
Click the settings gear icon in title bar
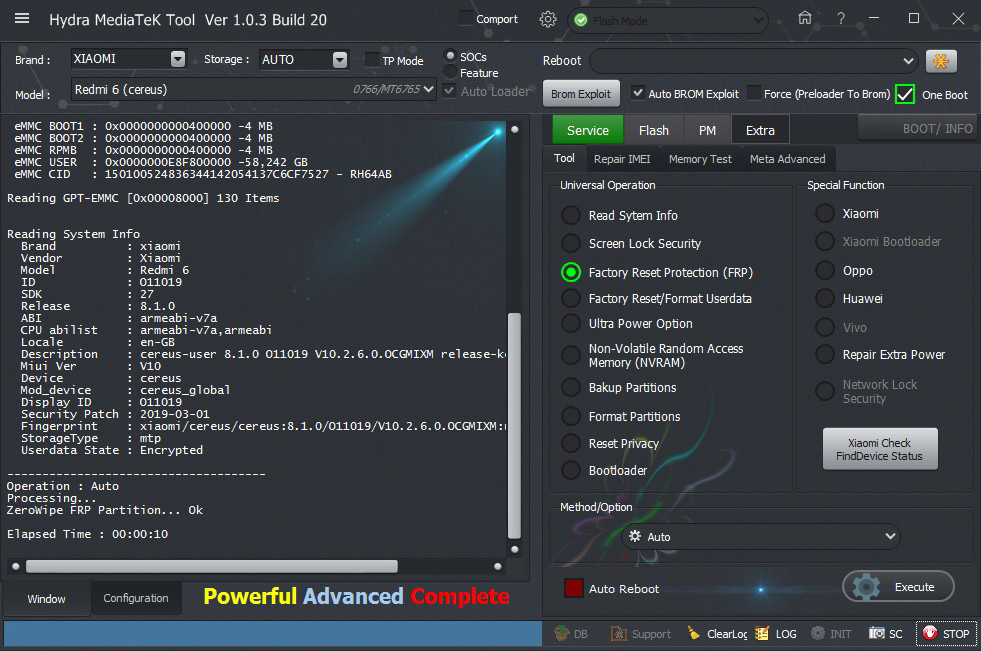(547, 19)
